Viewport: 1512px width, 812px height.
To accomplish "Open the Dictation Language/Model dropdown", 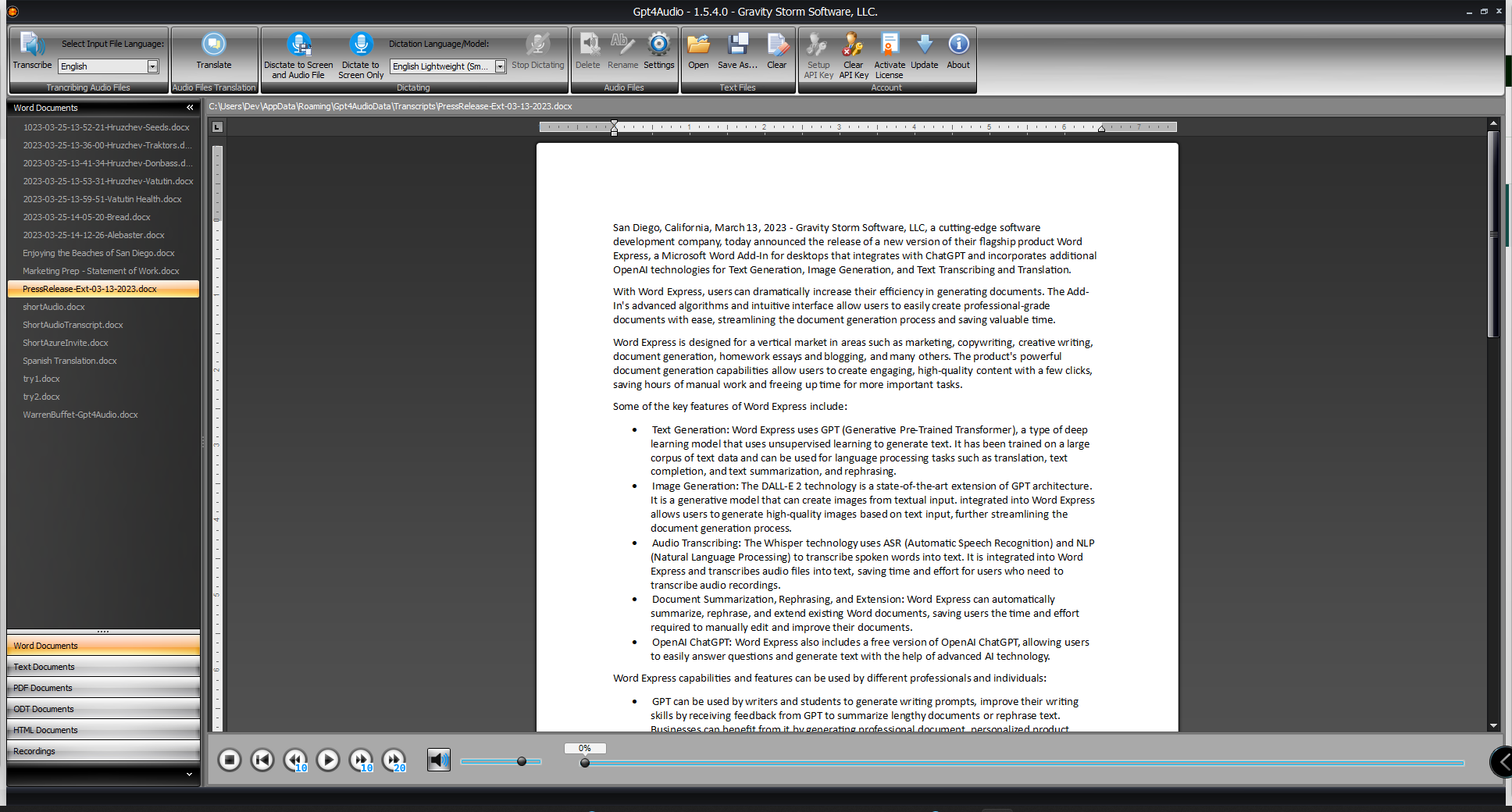I will tap(501, 66).
